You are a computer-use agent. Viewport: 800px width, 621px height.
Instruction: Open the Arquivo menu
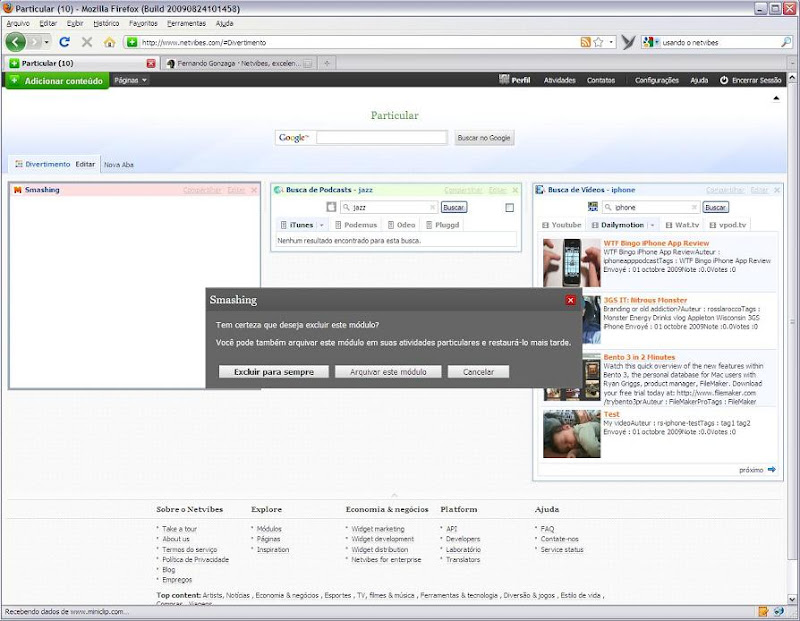tap(18, 23)
